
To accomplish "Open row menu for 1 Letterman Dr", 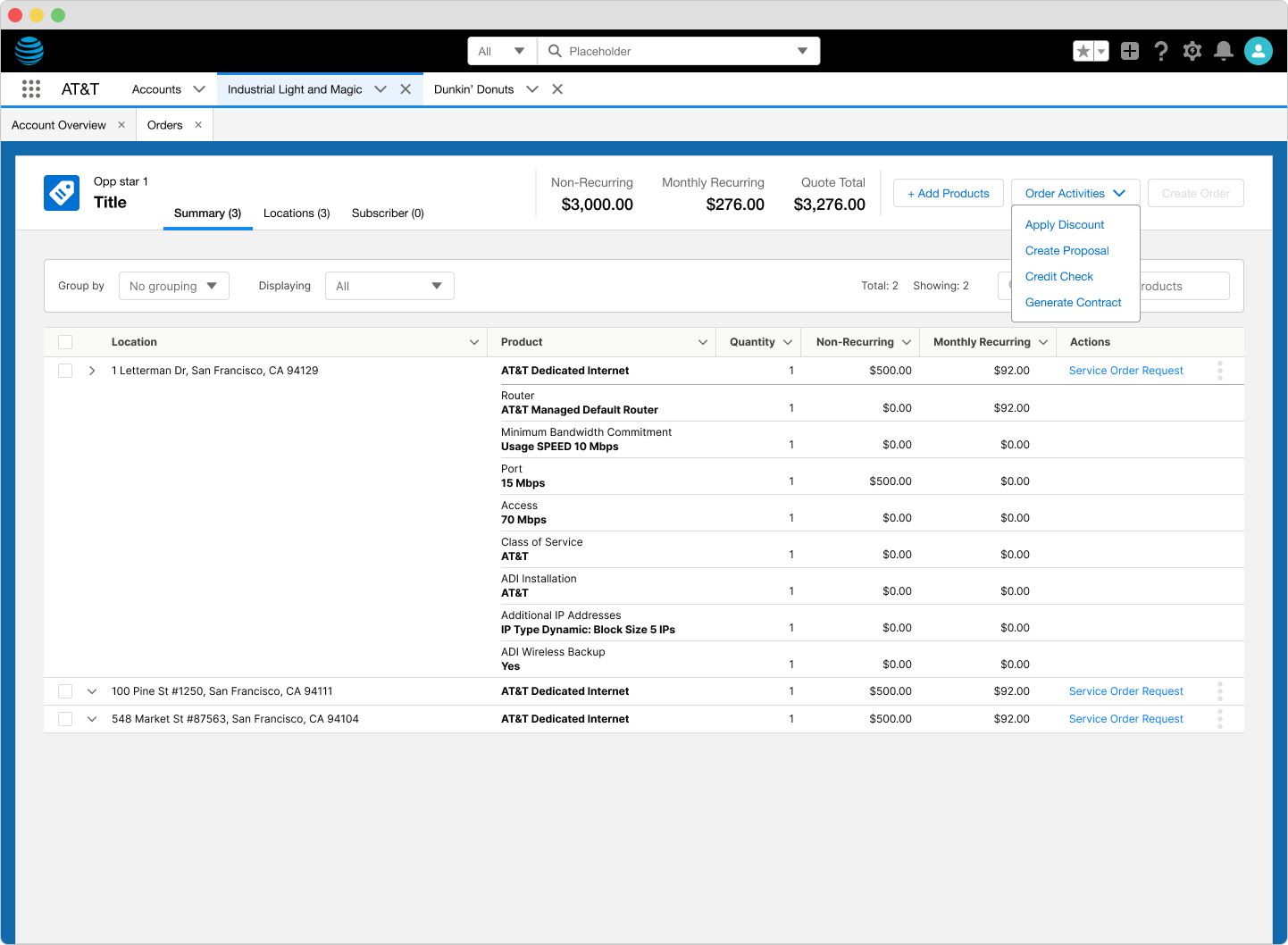I will coord(1220,371).
